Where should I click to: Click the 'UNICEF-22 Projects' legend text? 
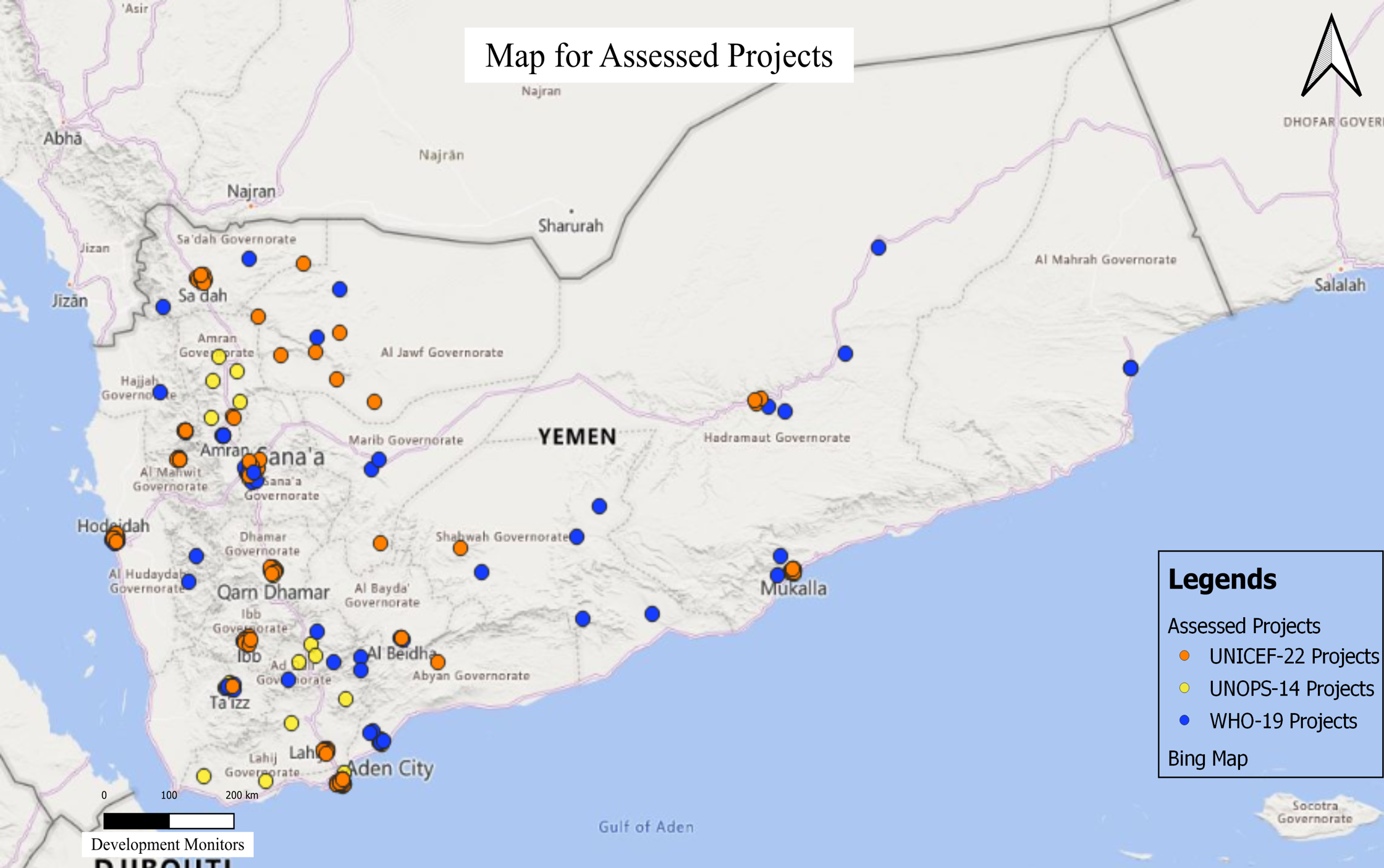pyautogui.click(x=1294, y=656)
